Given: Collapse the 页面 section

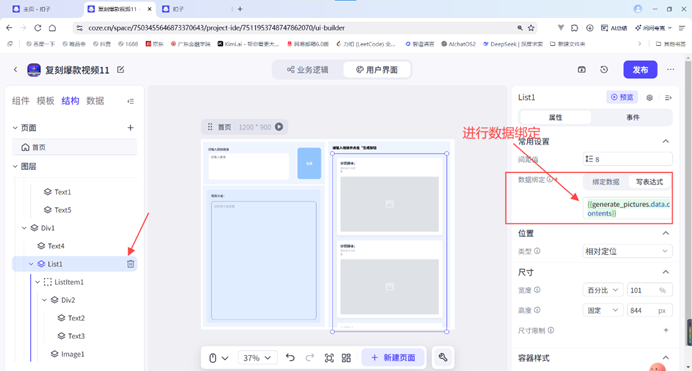Looking at the screenshot, I should (15, 127).
